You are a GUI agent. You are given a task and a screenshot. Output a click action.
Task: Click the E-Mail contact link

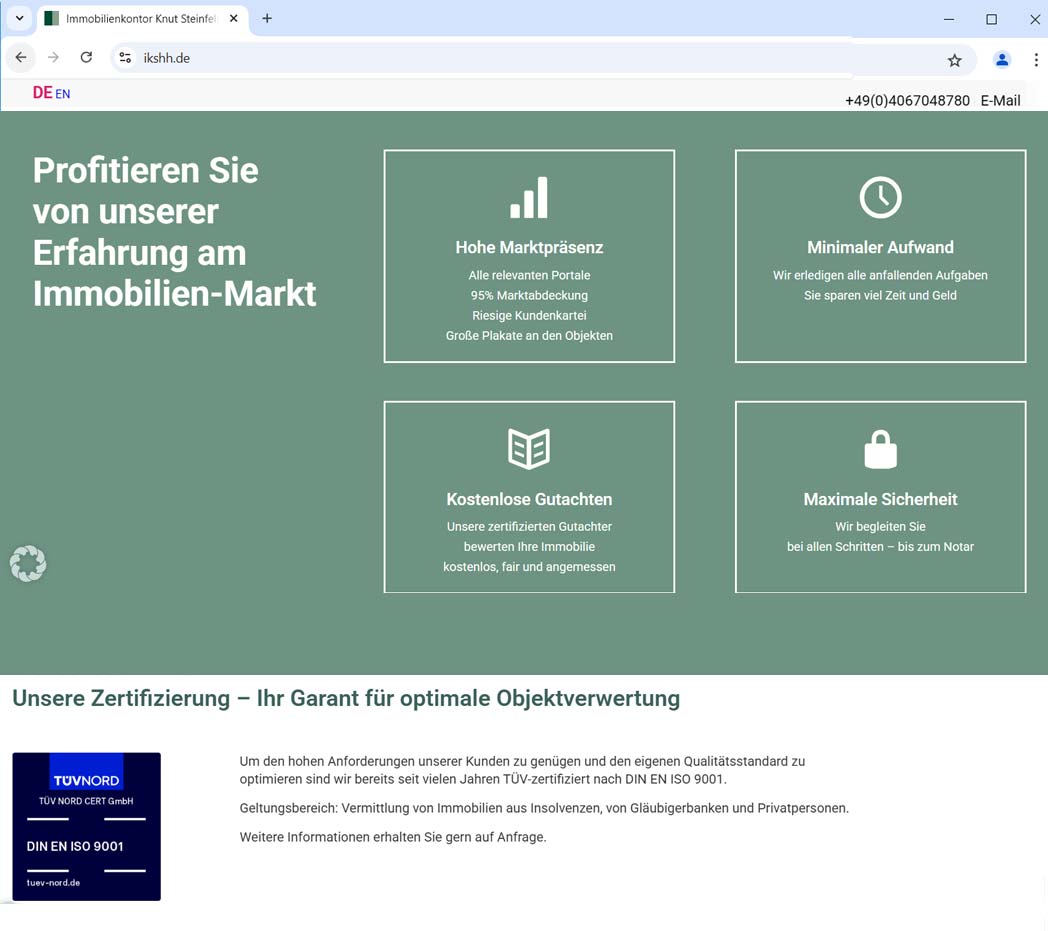coord(1000,101)
